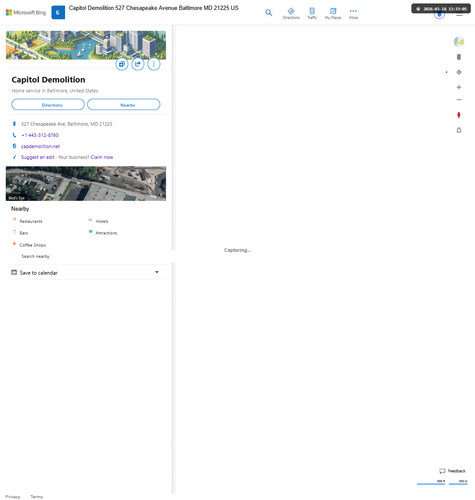Viewport: 475px width, 500px height.
Task: Click the city illustration banner image
Action: (86, 45)
